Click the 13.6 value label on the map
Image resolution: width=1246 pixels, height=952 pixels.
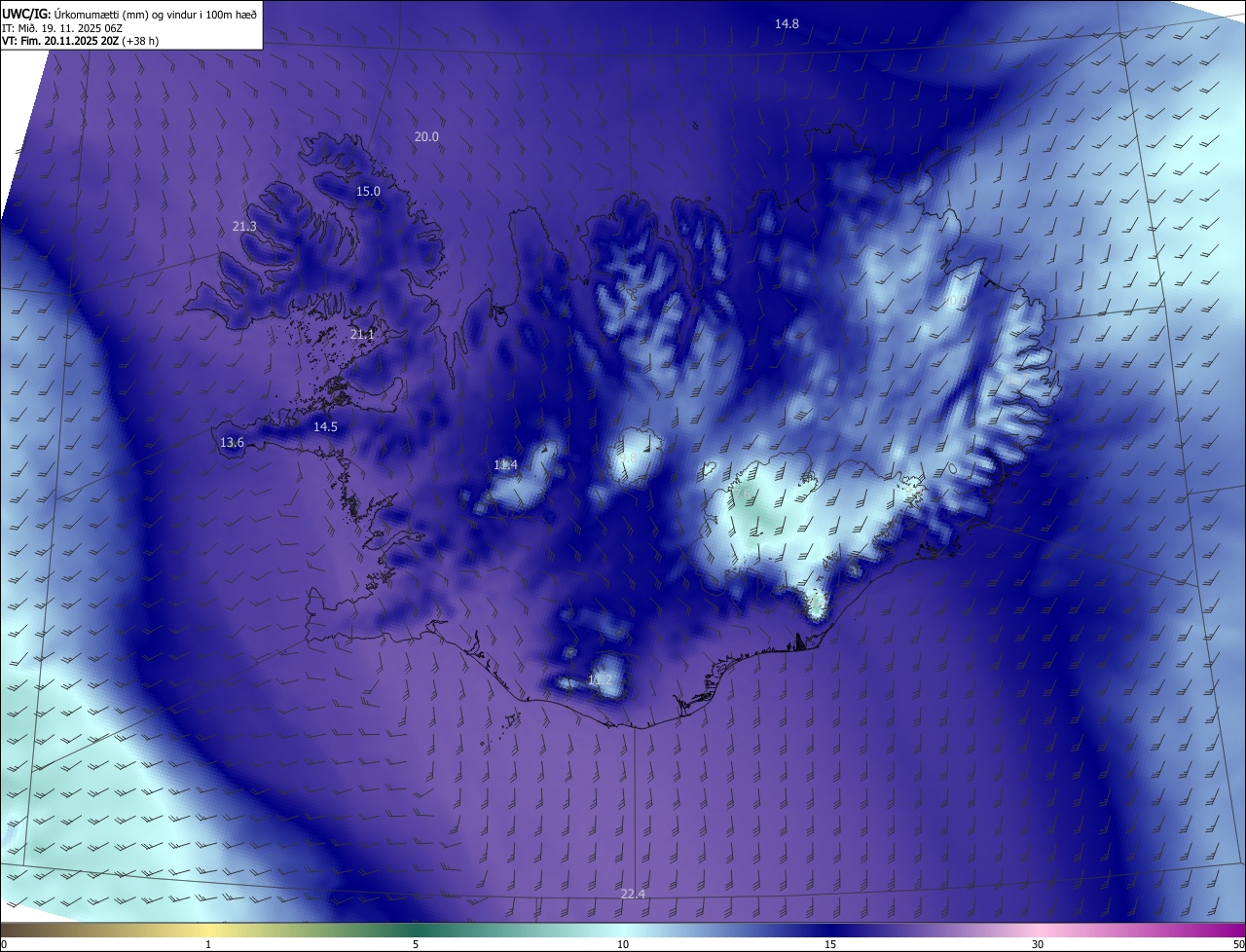(232, 443)
